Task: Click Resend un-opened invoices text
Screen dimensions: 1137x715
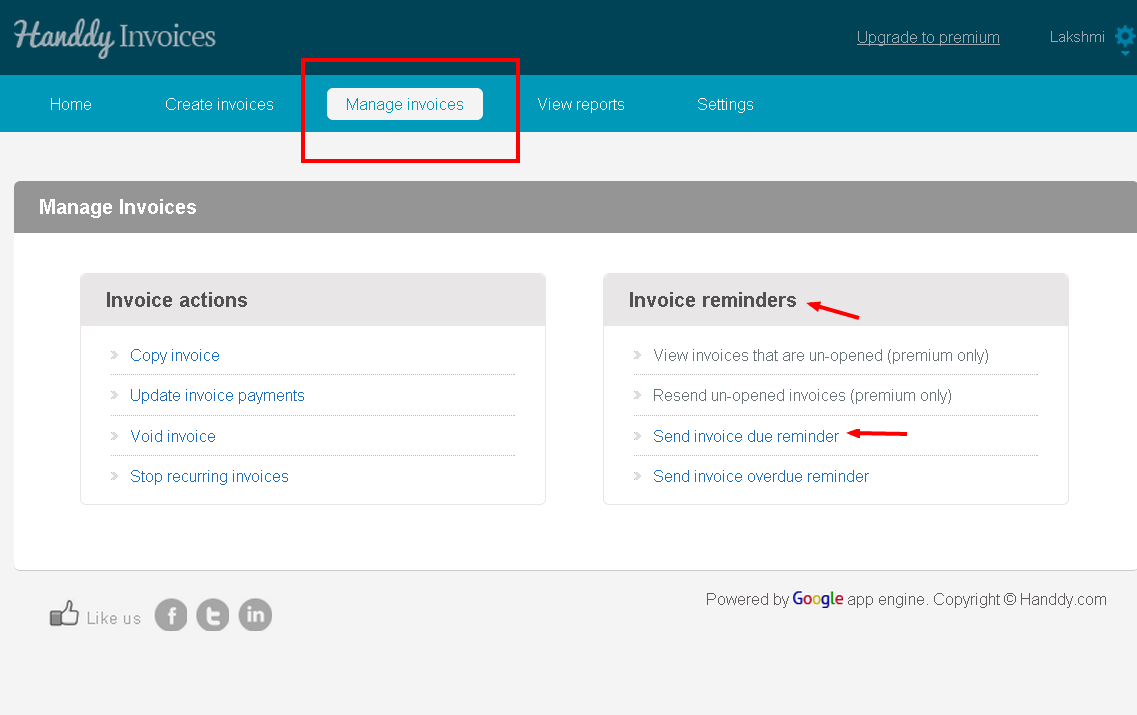Action: tap(802, 395)
